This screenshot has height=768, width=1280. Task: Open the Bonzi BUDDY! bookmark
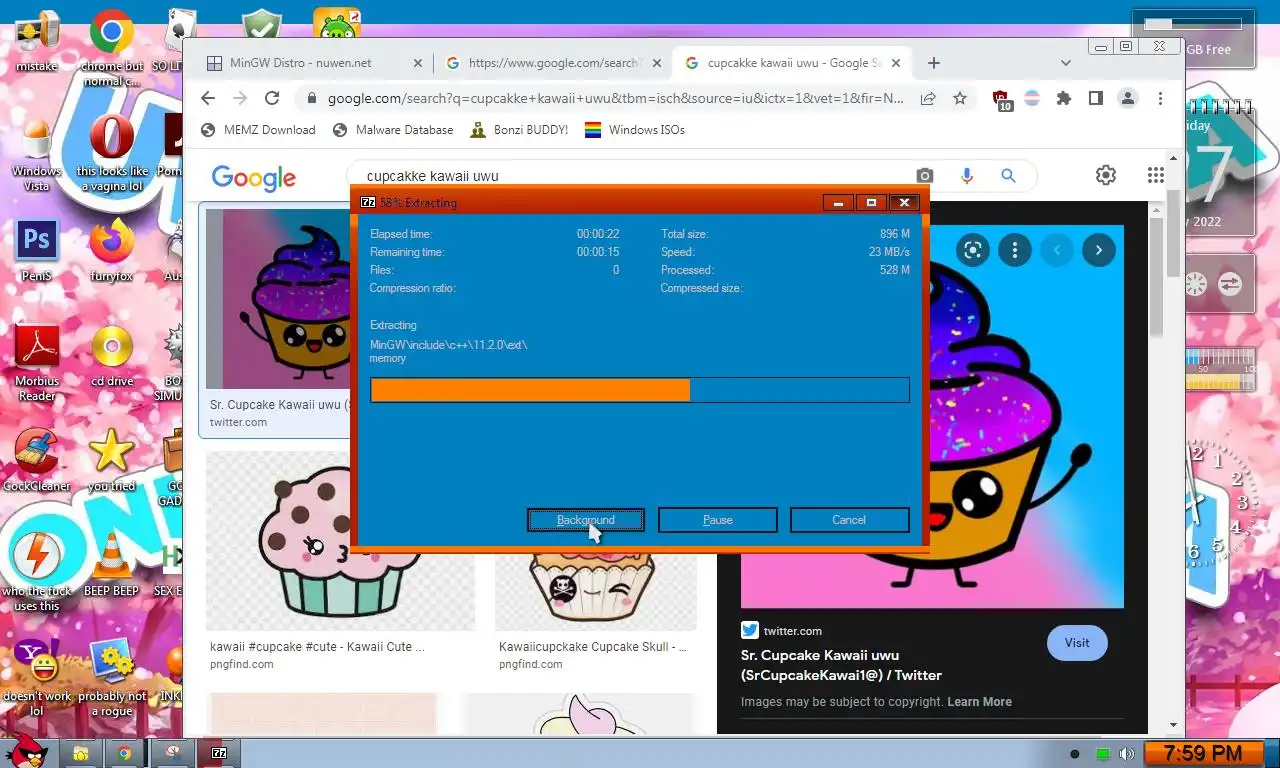518,130
